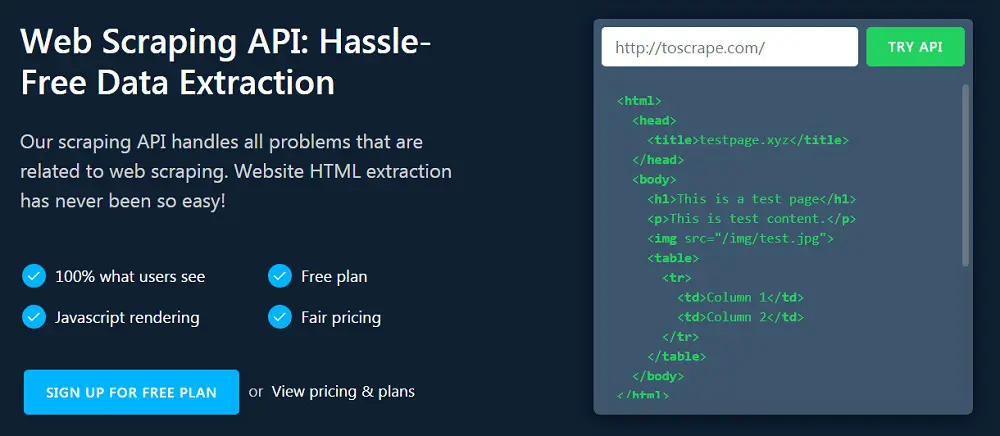Image resolution: width=1000 pixels, height=436 pixels.
Task: Select the 'Javascript rendering' feature label
Action: [x=127, y=317]
